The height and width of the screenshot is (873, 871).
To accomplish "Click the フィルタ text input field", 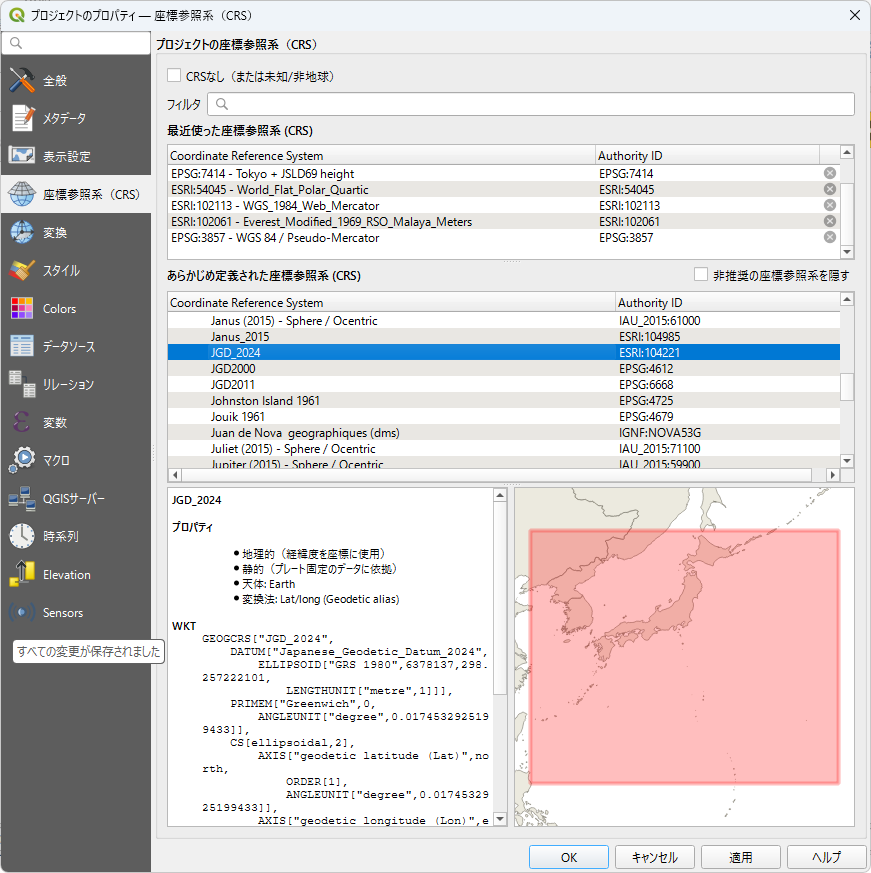I will click(531, 104).
